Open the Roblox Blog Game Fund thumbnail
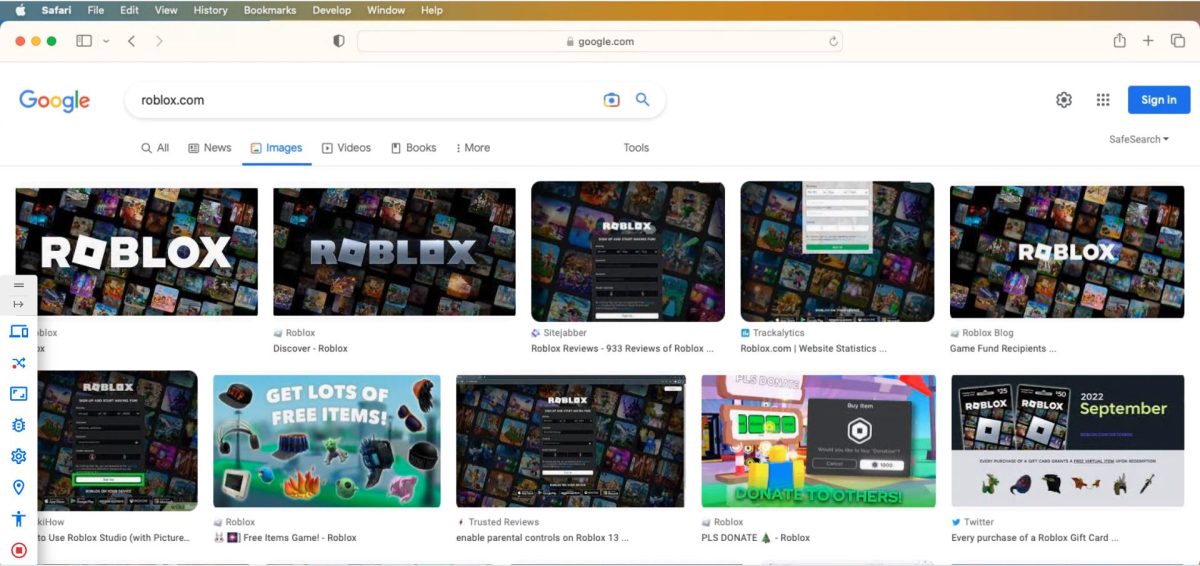The height and width of the screenshot is (566, 1200). (x=1067, y=252)
